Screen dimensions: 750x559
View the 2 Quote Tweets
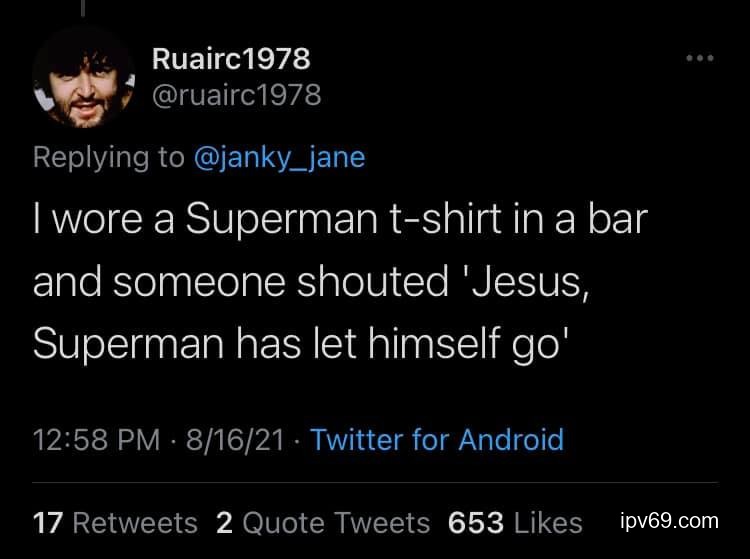point(323,522)
